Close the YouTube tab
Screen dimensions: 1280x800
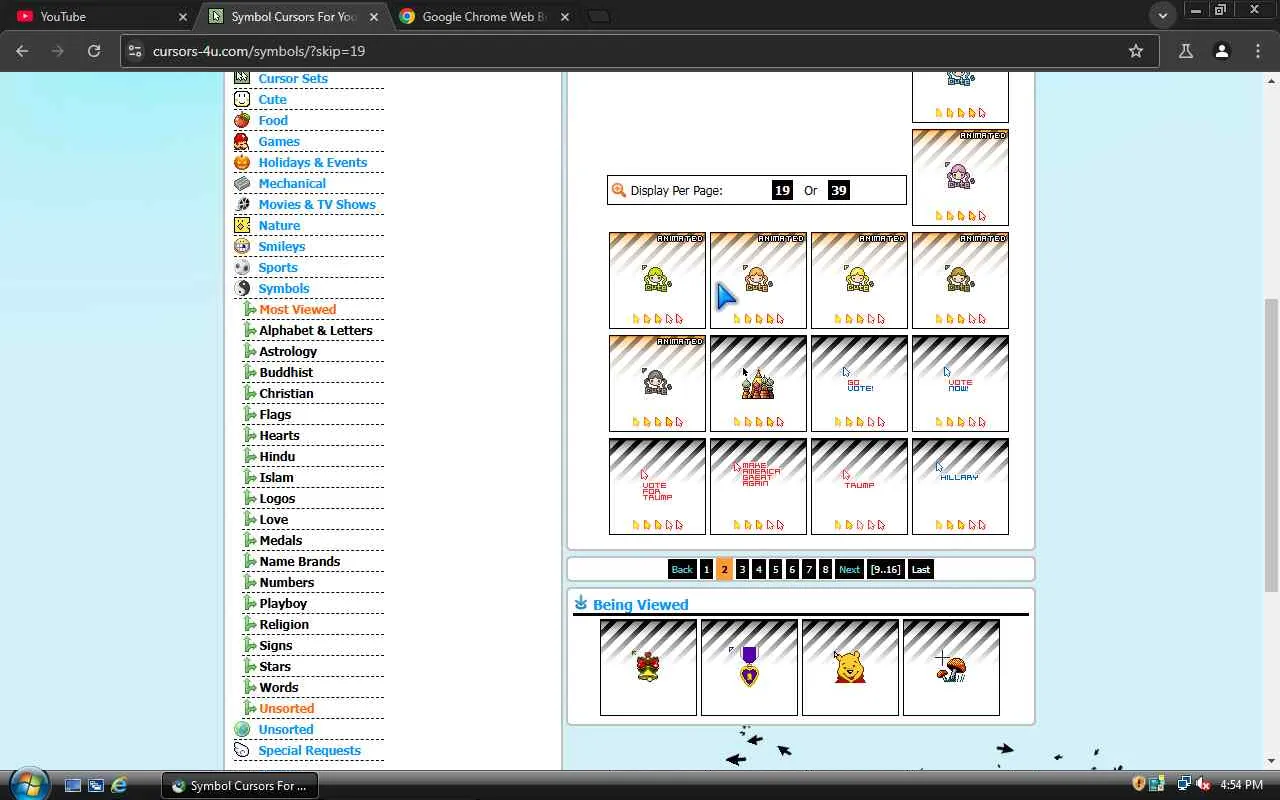coord(183,17)
